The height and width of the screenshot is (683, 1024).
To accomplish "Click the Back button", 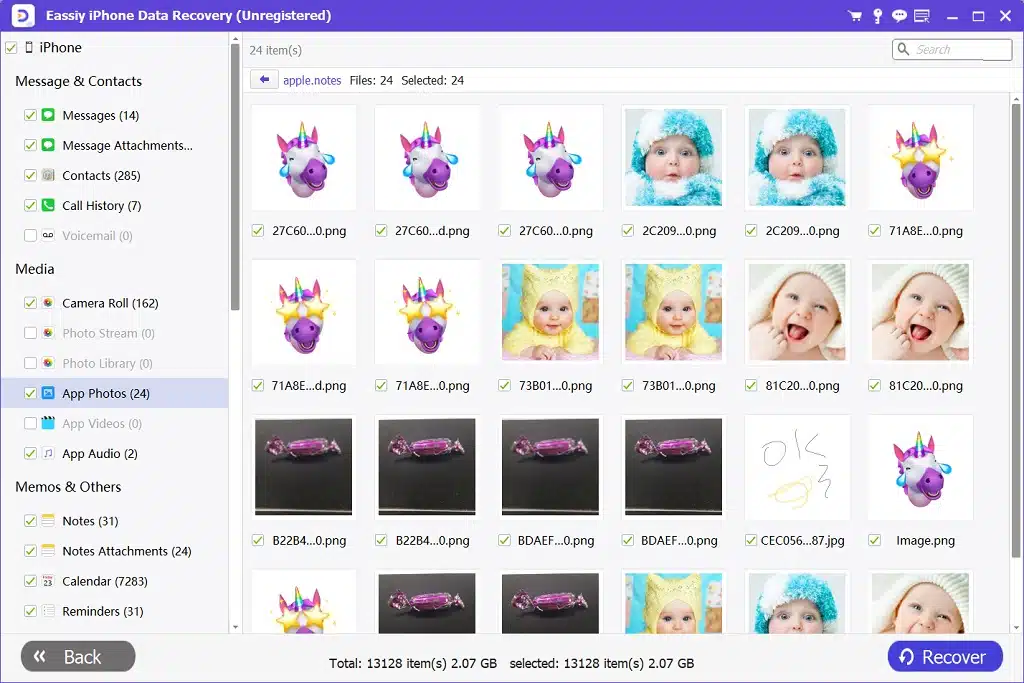I will click(78, 657).
